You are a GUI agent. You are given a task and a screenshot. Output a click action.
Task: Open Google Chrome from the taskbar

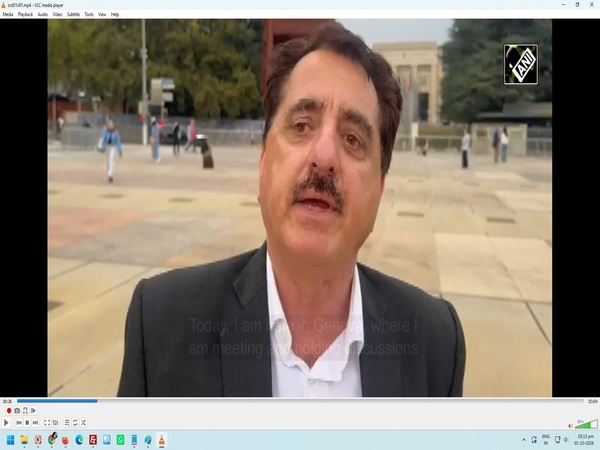click(x=52, y=440)
